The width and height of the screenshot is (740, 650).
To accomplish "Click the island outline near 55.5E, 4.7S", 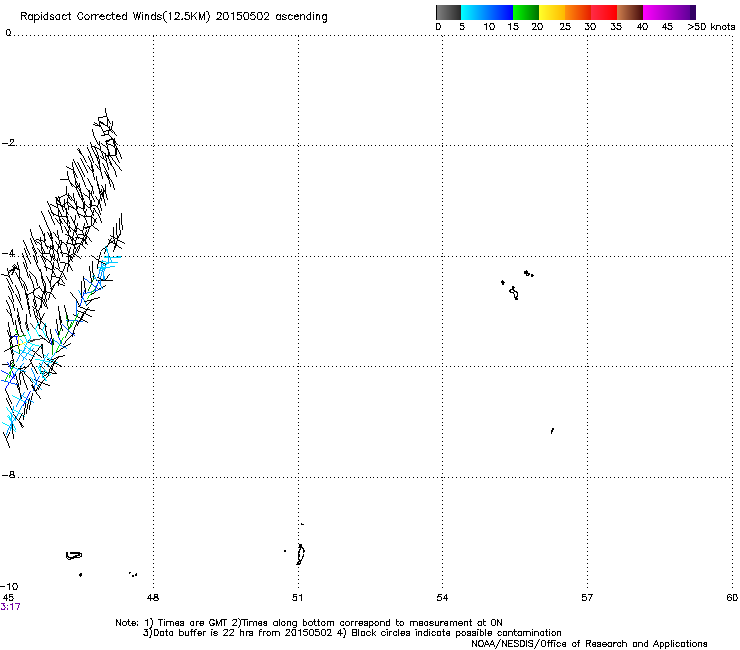I will click(514, 293).
